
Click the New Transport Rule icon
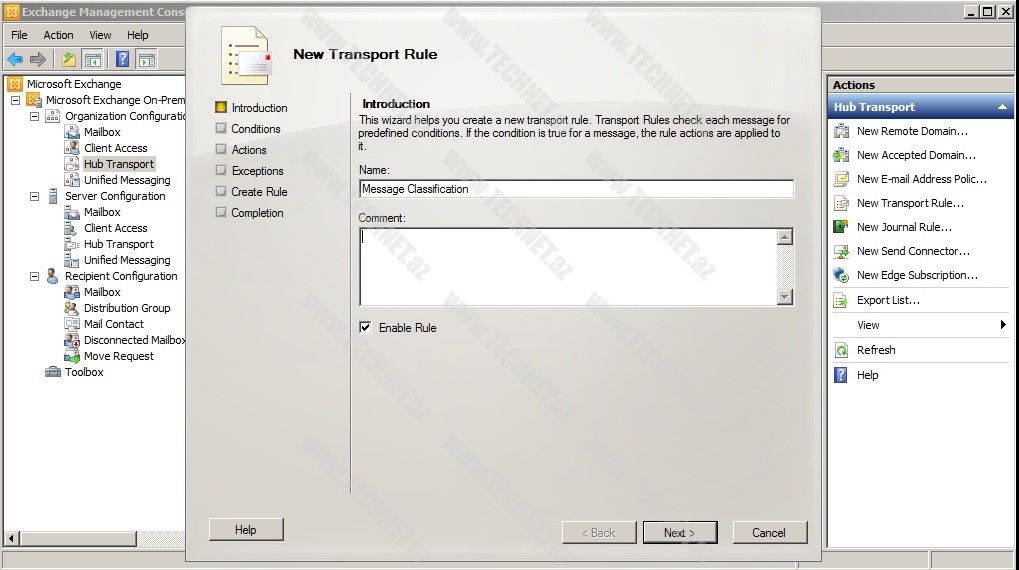point(840,203)
